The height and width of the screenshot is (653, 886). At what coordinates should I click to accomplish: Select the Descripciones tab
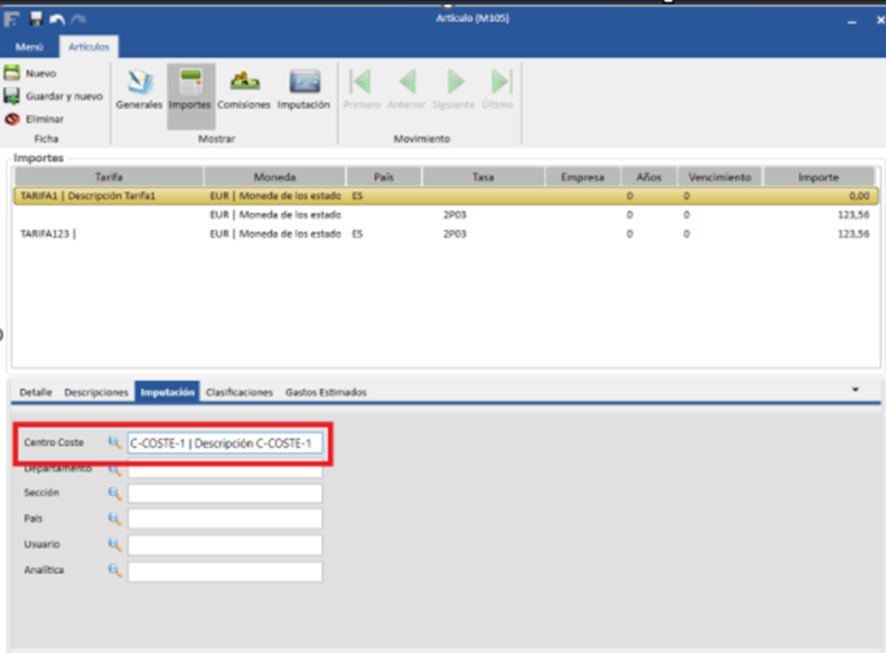(96, 393)
